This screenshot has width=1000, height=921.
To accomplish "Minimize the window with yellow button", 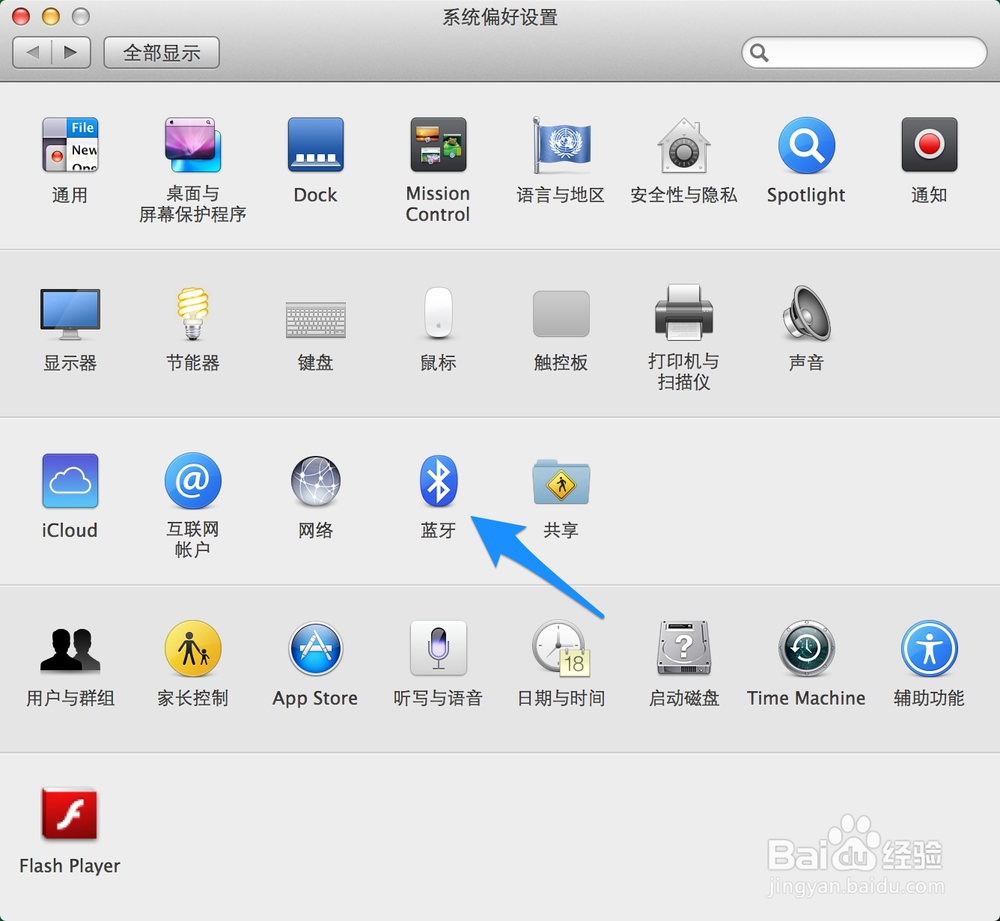I will tap(51, 17).
